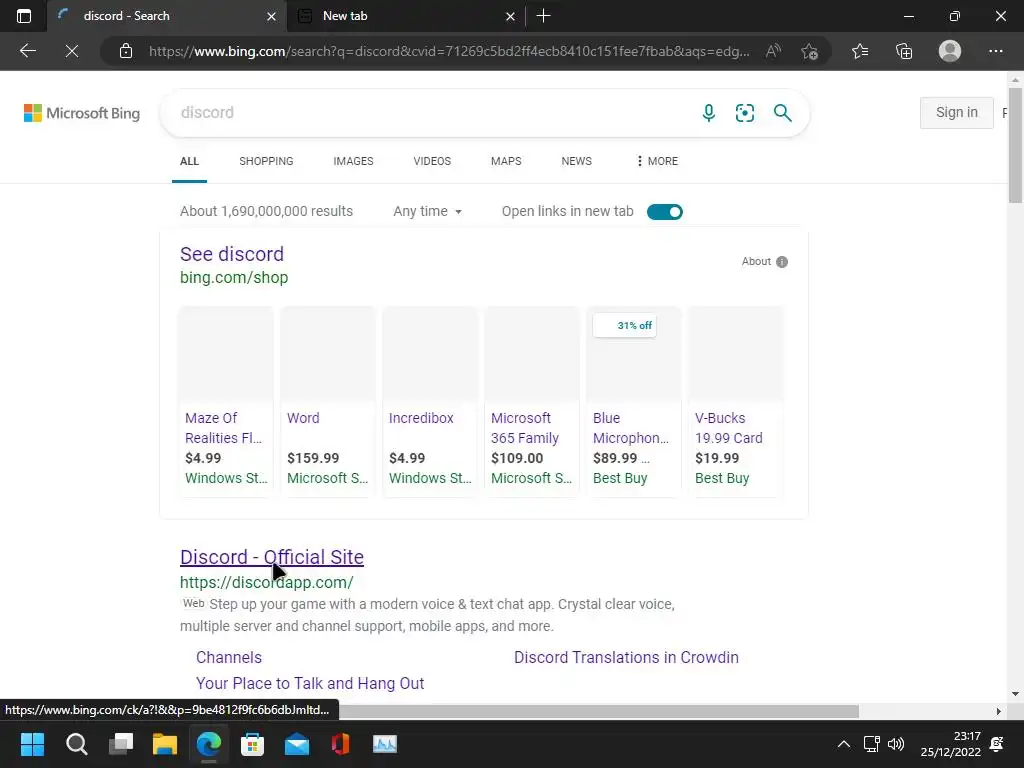
Task: Switch to MAPS results tab
Action: point(506,161)
